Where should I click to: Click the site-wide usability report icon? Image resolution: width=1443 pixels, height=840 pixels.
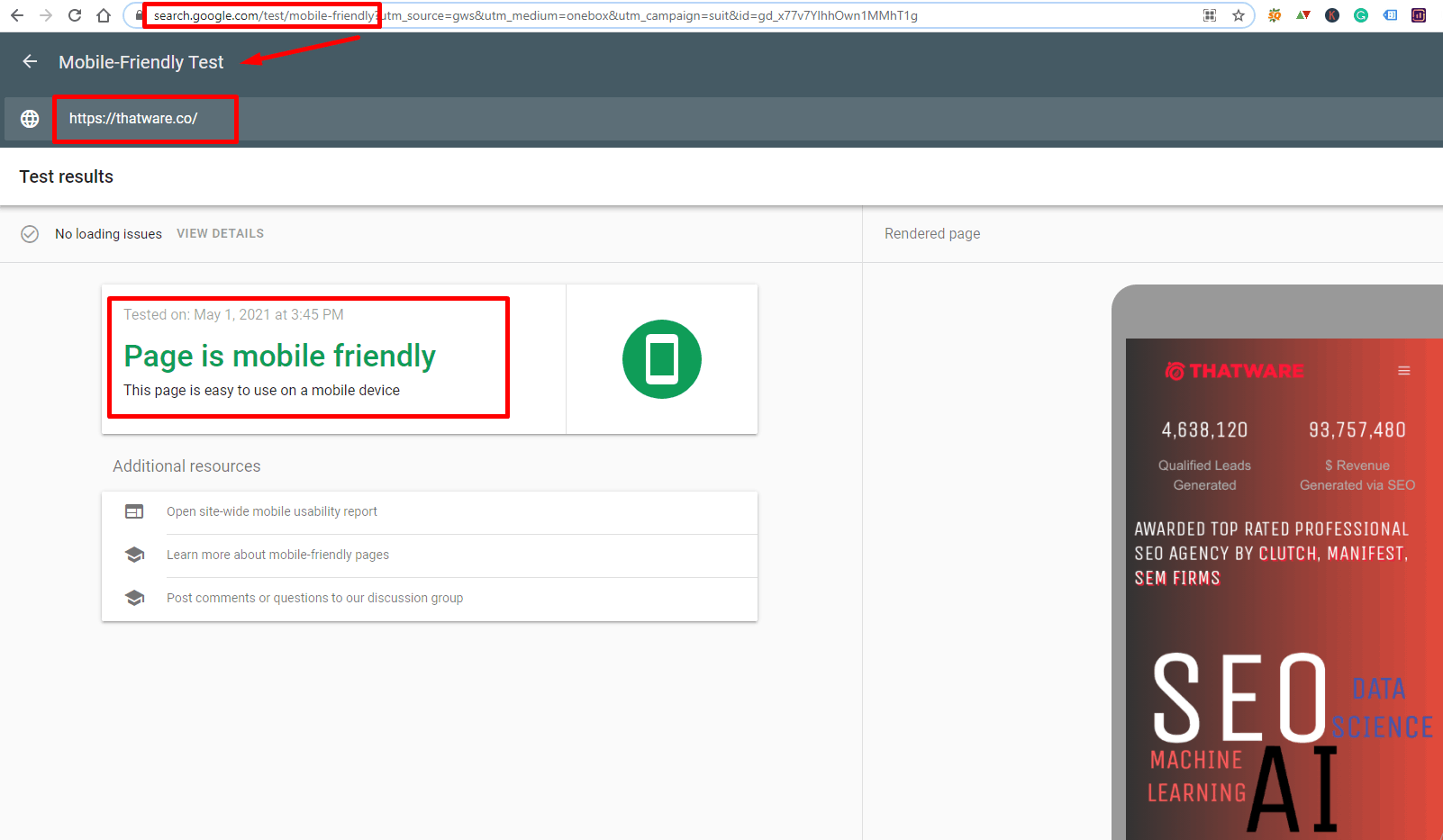point(134,511)
